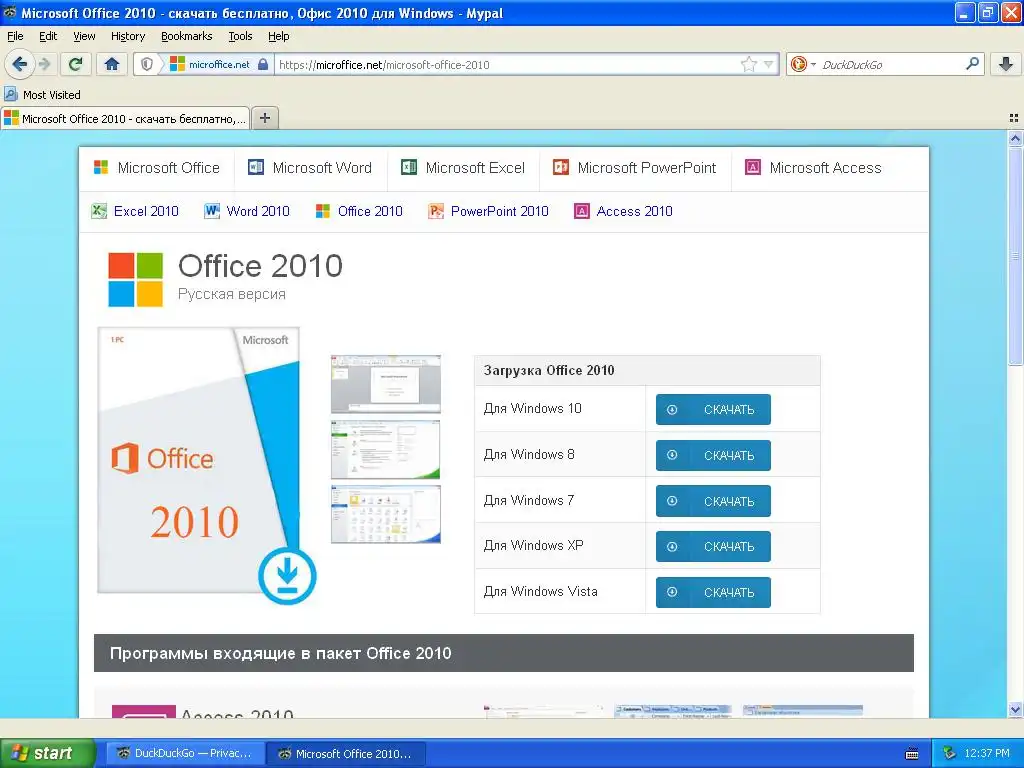Screen dimensions: 1024x768
Task: Go to the Office 2010 sub-link
Action: point(359,211)
